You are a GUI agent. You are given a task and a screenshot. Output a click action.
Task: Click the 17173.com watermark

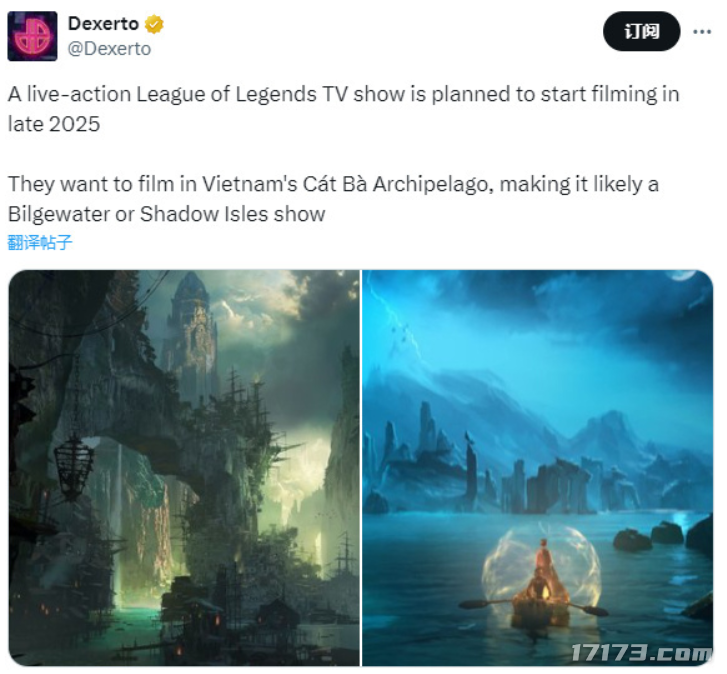[x=641, y=653]
